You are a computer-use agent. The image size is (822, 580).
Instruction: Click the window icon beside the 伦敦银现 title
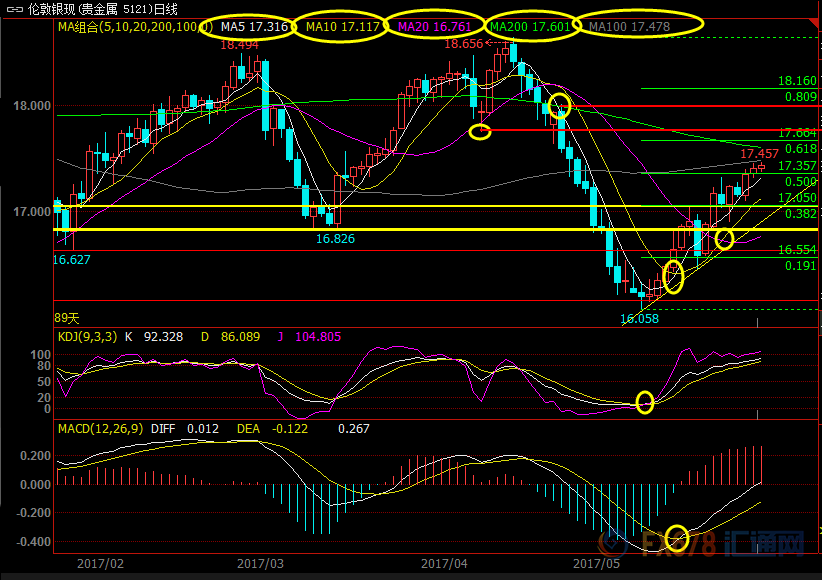point(12,9)
